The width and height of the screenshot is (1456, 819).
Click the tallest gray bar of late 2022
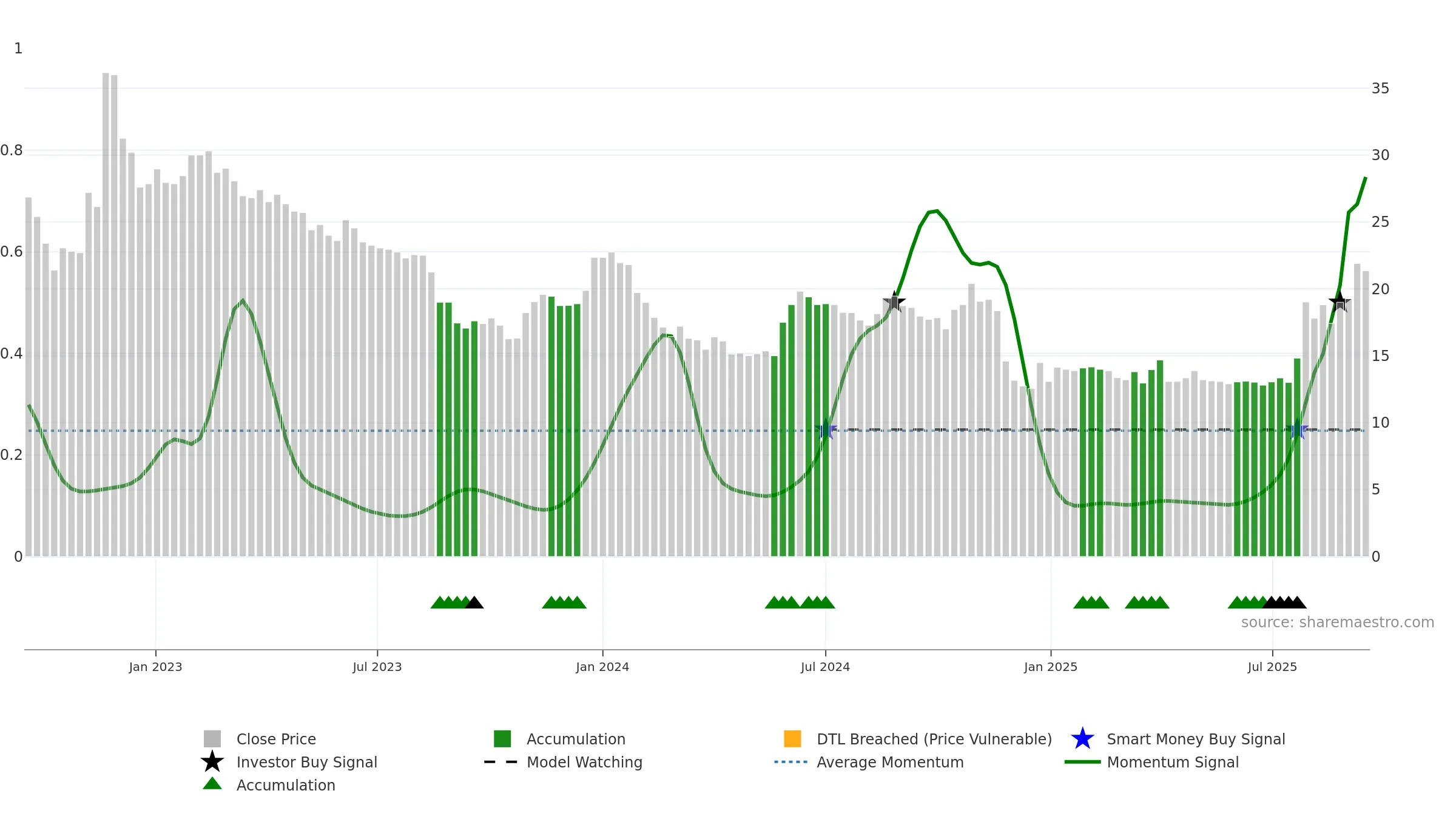click(x=106, y=314)
